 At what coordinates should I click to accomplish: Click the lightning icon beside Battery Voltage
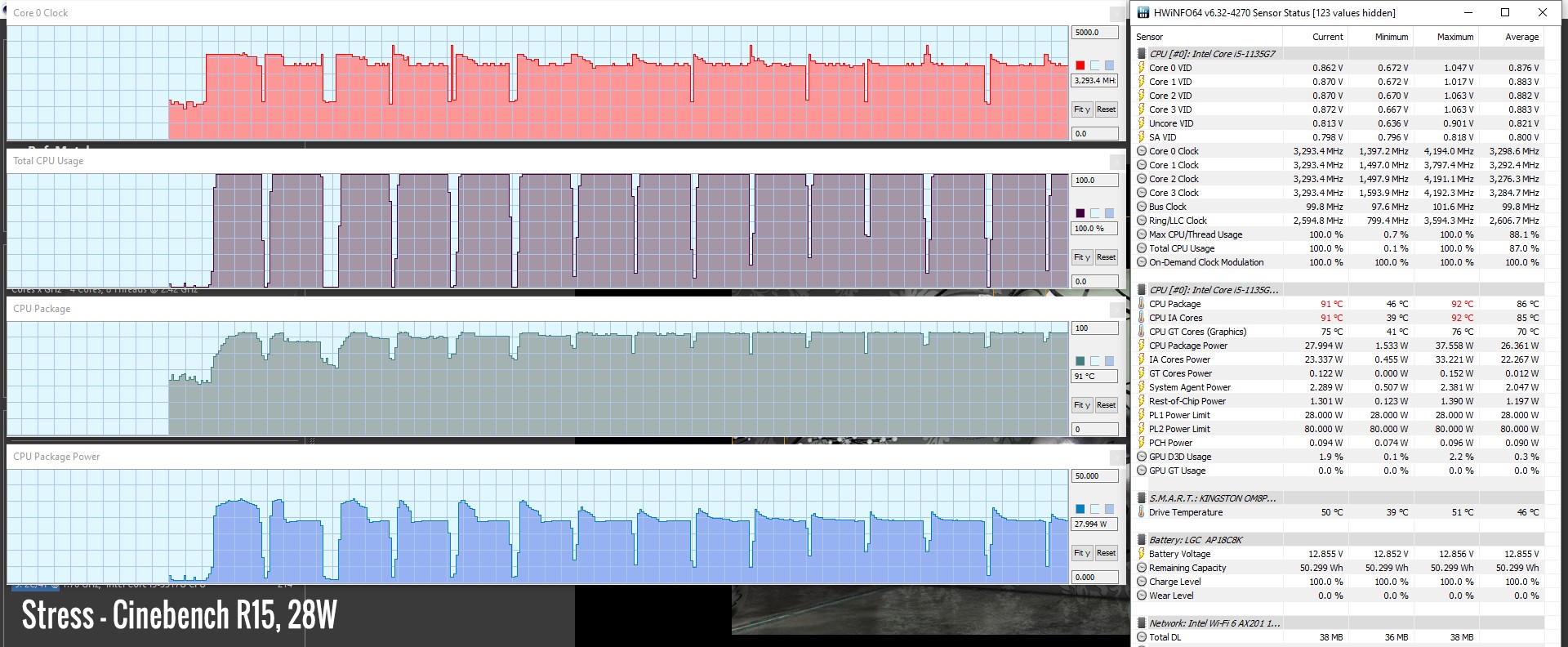[1142, 554]
